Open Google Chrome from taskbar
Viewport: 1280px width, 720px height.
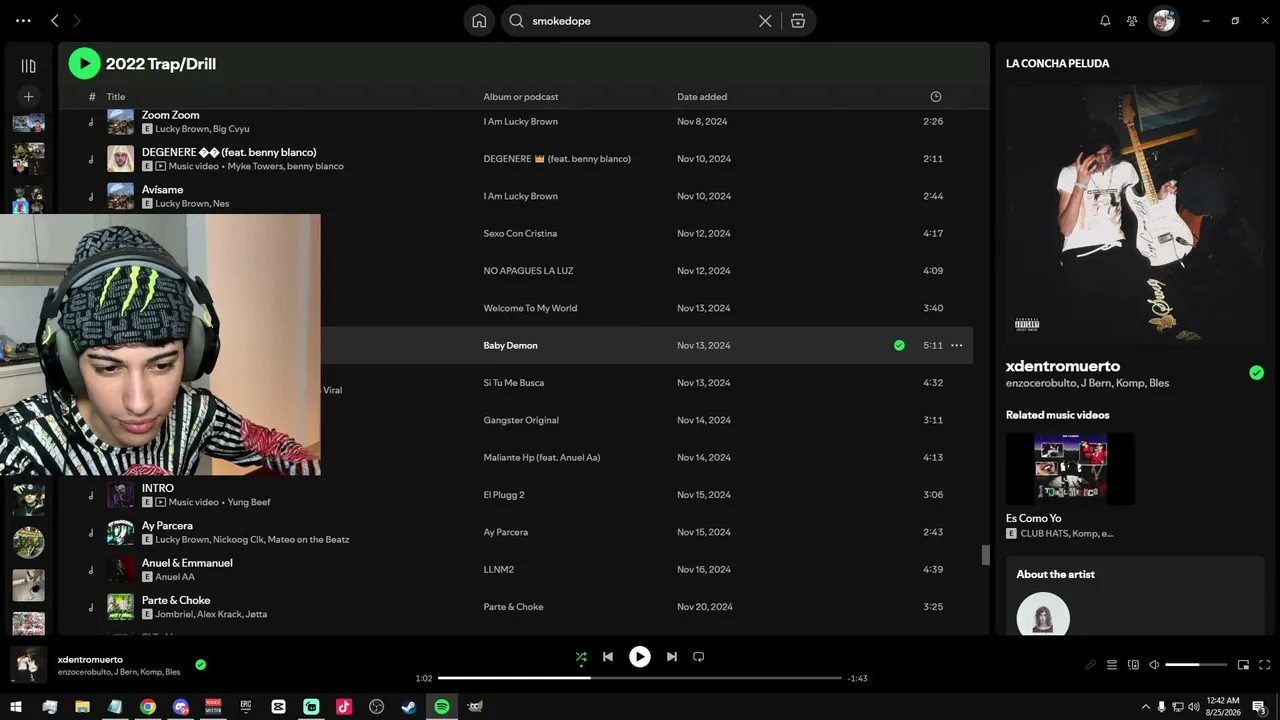point(148,707)
